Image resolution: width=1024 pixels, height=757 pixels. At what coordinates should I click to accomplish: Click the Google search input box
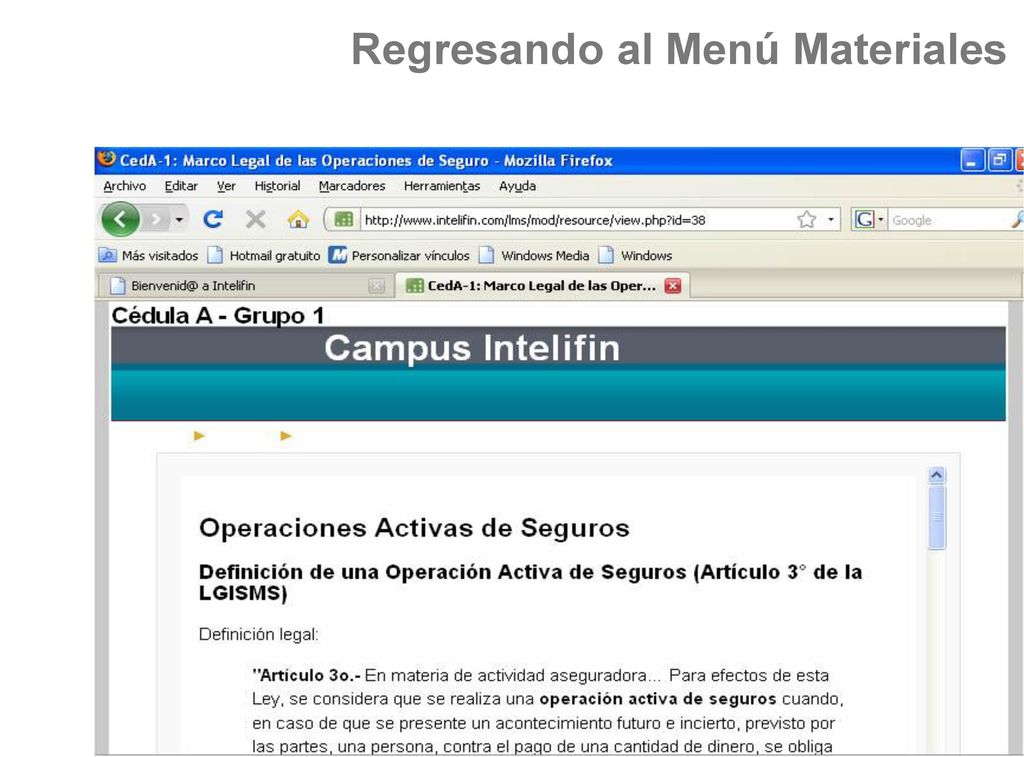coord(948,220)
